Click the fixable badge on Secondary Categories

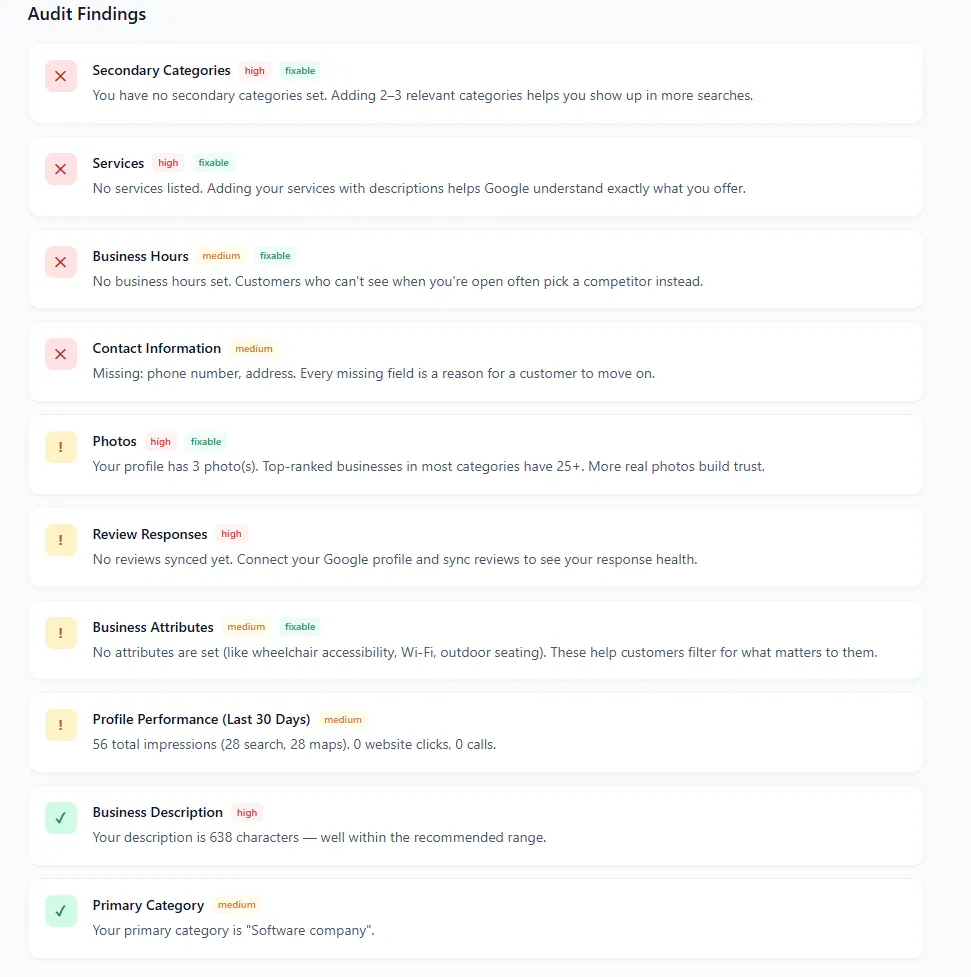coord(300,70)
